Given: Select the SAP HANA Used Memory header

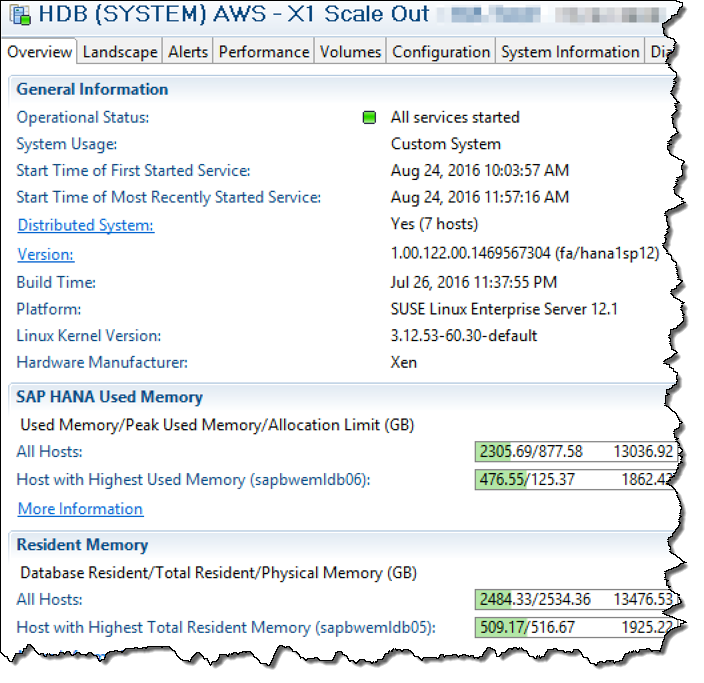Looking at the screenshot, I should pos(110,397).
